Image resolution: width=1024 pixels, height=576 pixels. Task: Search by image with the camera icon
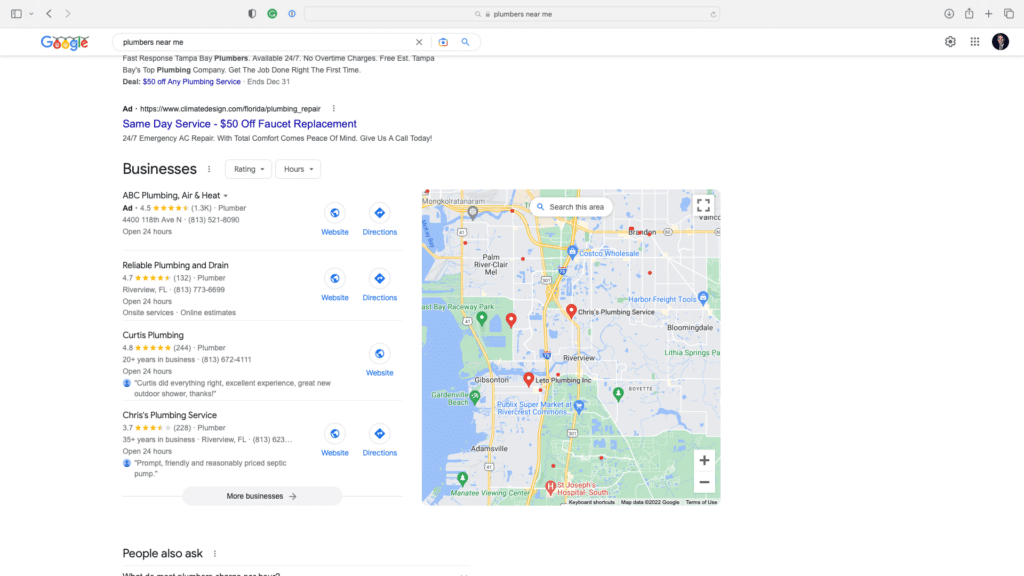coord(443,42)
